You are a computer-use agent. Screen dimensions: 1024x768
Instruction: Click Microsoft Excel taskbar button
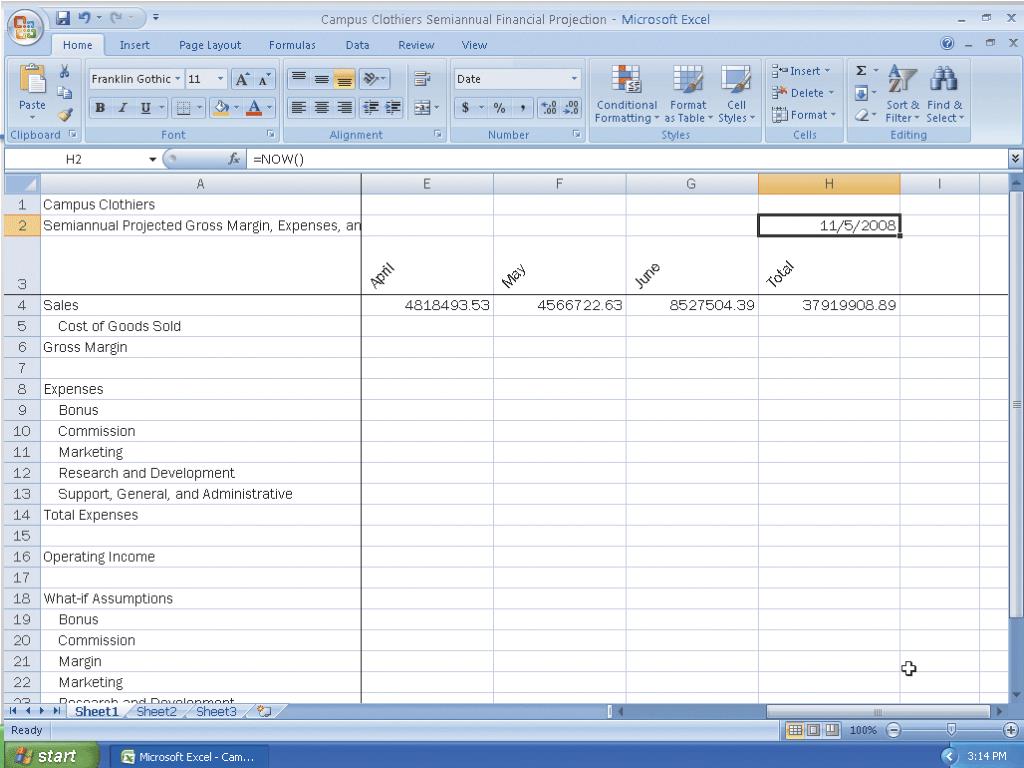(x=188, y=757)
